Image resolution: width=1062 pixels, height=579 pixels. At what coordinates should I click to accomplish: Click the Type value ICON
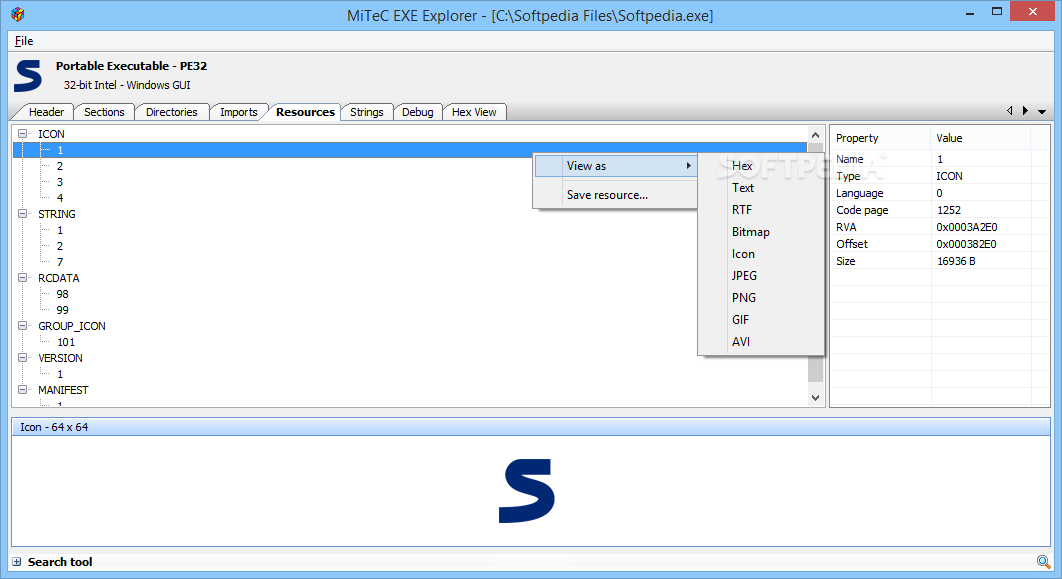coord(949,176)
